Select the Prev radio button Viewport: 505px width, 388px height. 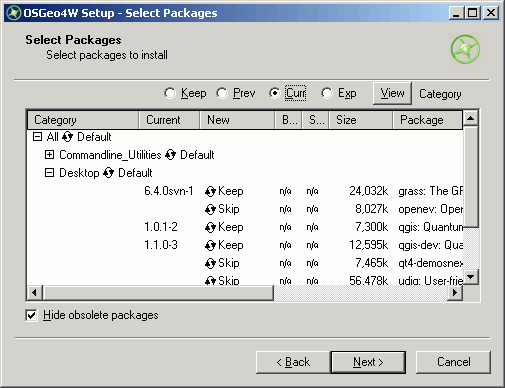point(222,93)
